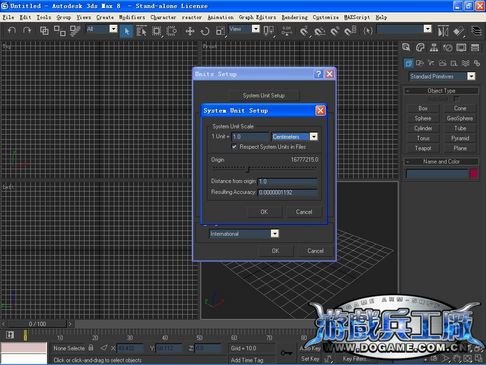Screen dimensions: 486x365
Task: Select the Helpers category icon
Action: [454, 63]
